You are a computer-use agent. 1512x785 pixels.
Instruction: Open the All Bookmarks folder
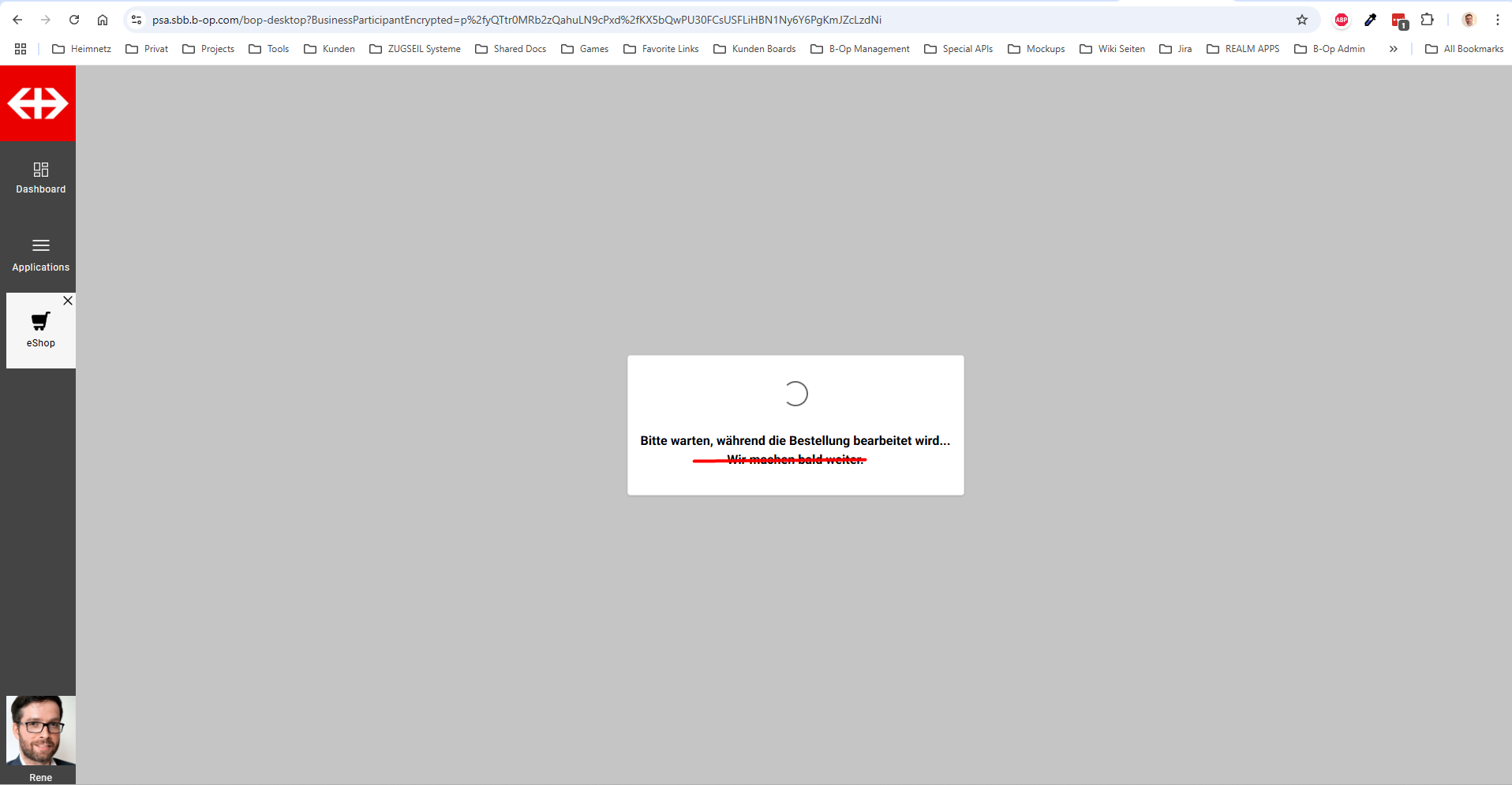[x=1464, y=49]
